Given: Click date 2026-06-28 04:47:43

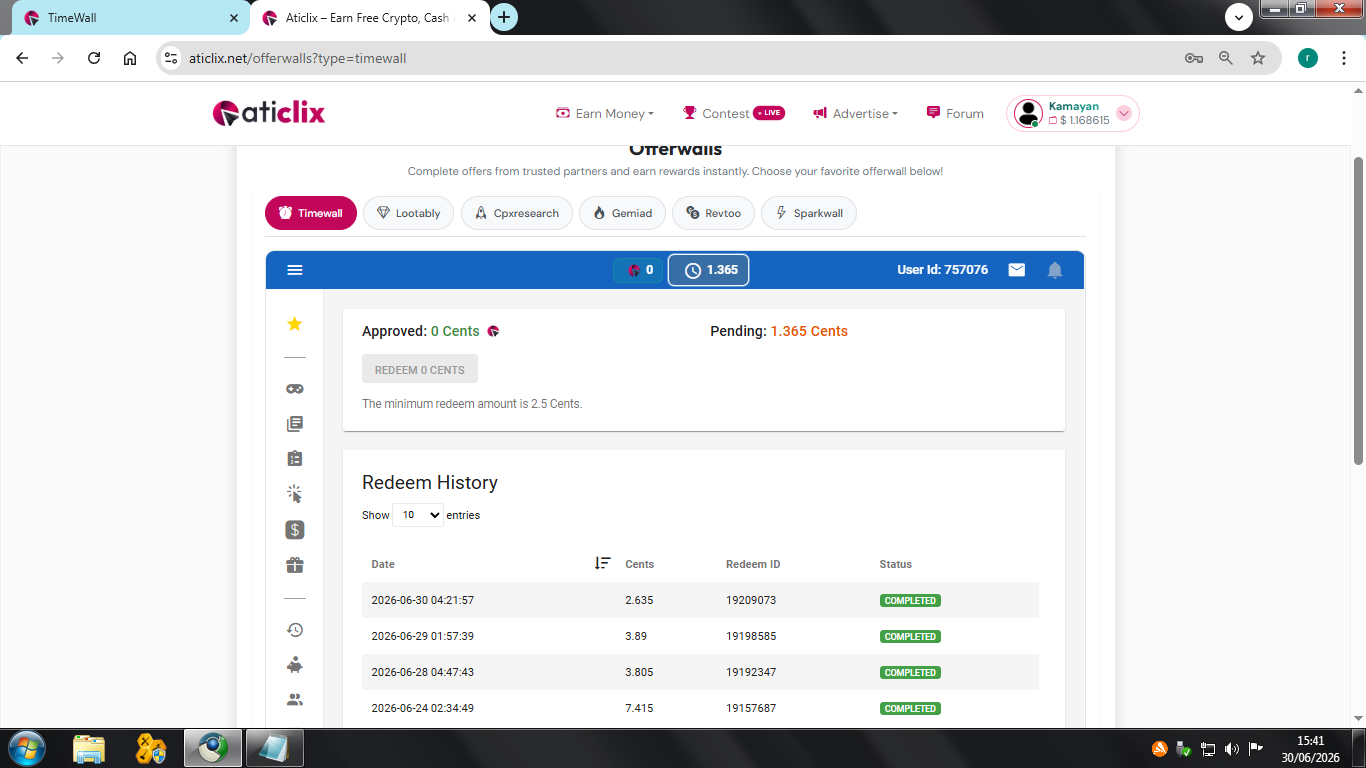Looking at the screenshot, I should (422, 673).
